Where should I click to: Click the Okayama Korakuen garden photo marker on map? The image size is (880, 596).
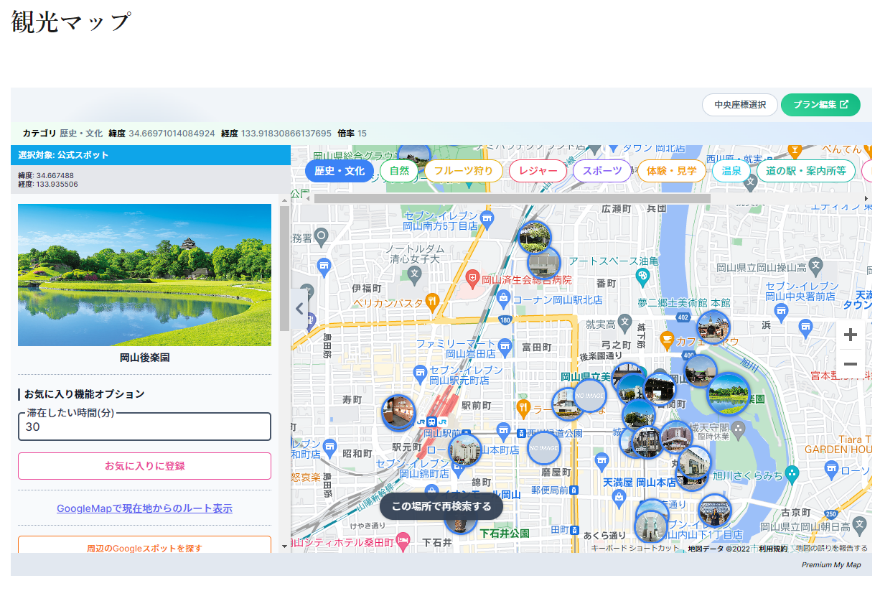(728, 393)
